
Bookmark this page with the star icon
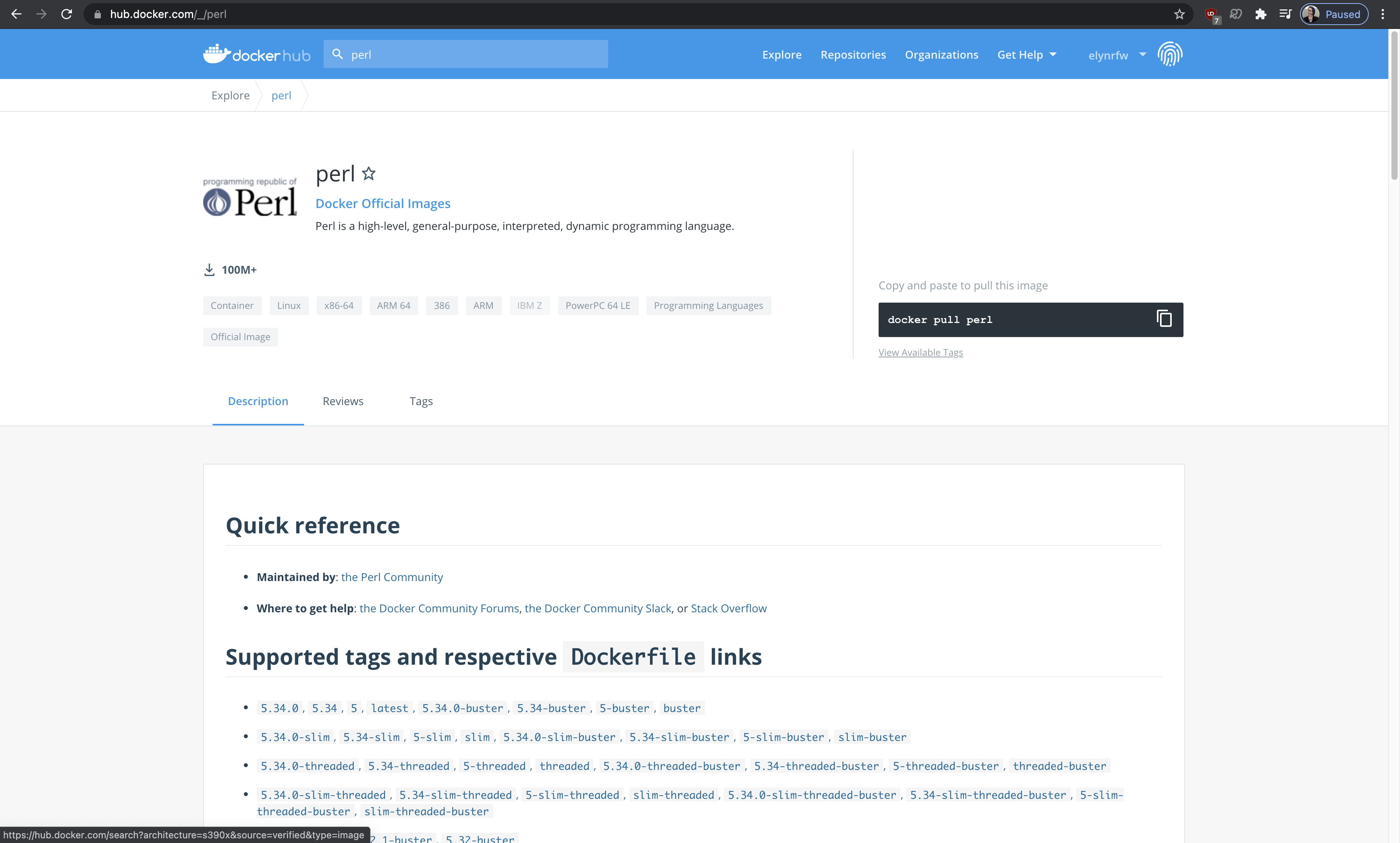click(1179, 14)
